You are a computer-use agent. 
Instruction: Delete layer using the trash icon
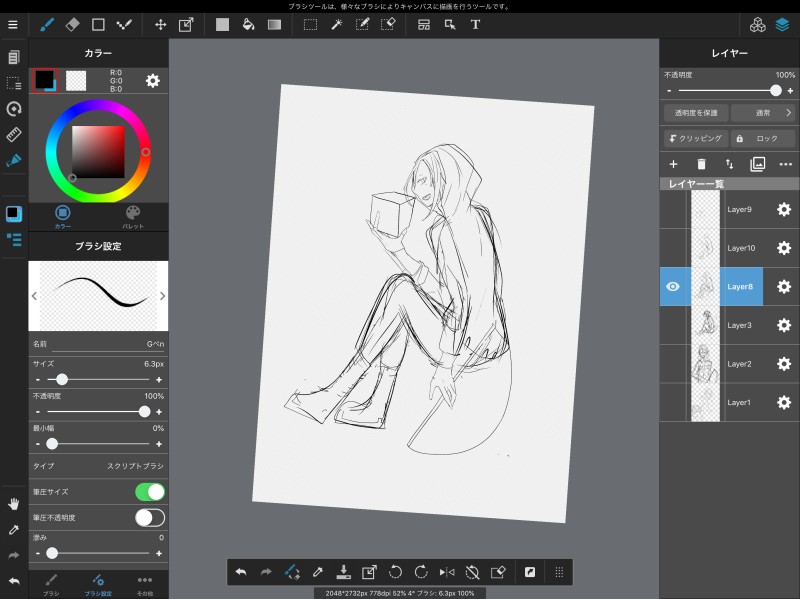(x=701, y=164)
